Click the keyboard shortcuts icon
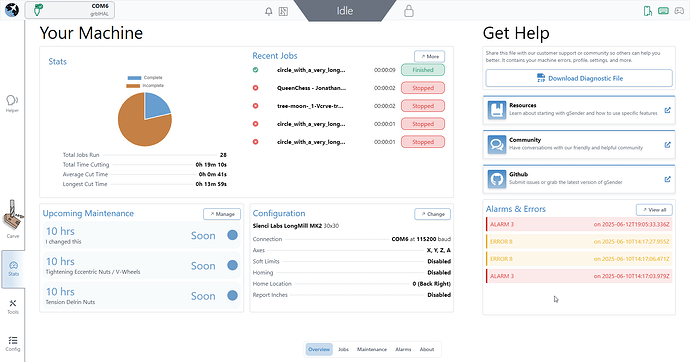 663,11
